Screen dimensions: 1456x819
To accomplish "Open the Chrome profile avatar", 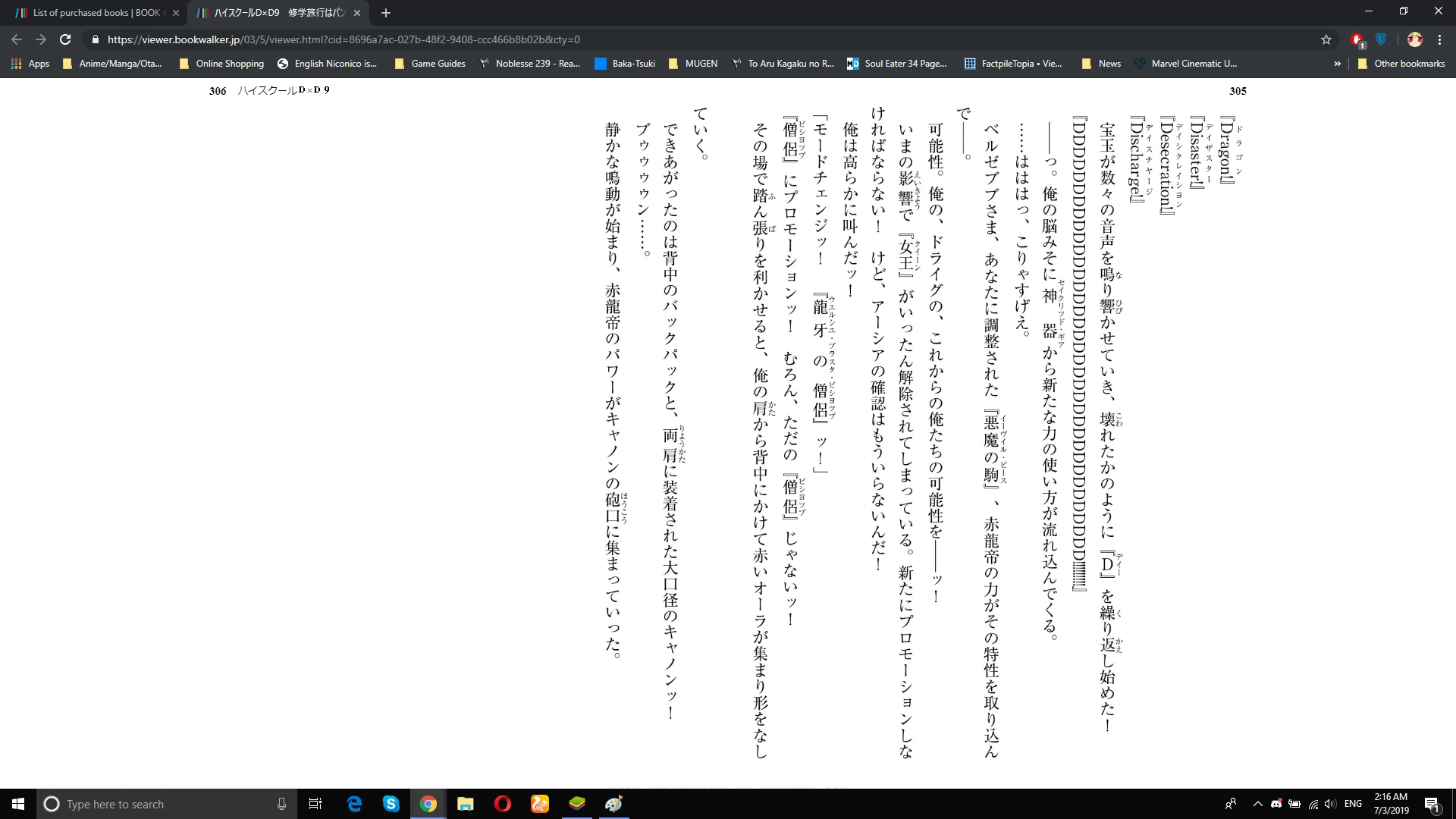I will click(x=1414, y=39).
